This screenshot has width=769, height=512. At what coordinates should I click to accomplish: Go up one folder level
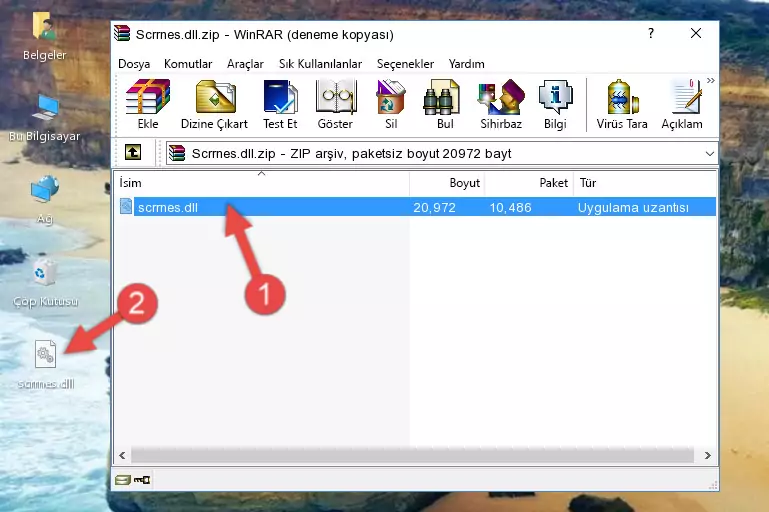point(133,153)
